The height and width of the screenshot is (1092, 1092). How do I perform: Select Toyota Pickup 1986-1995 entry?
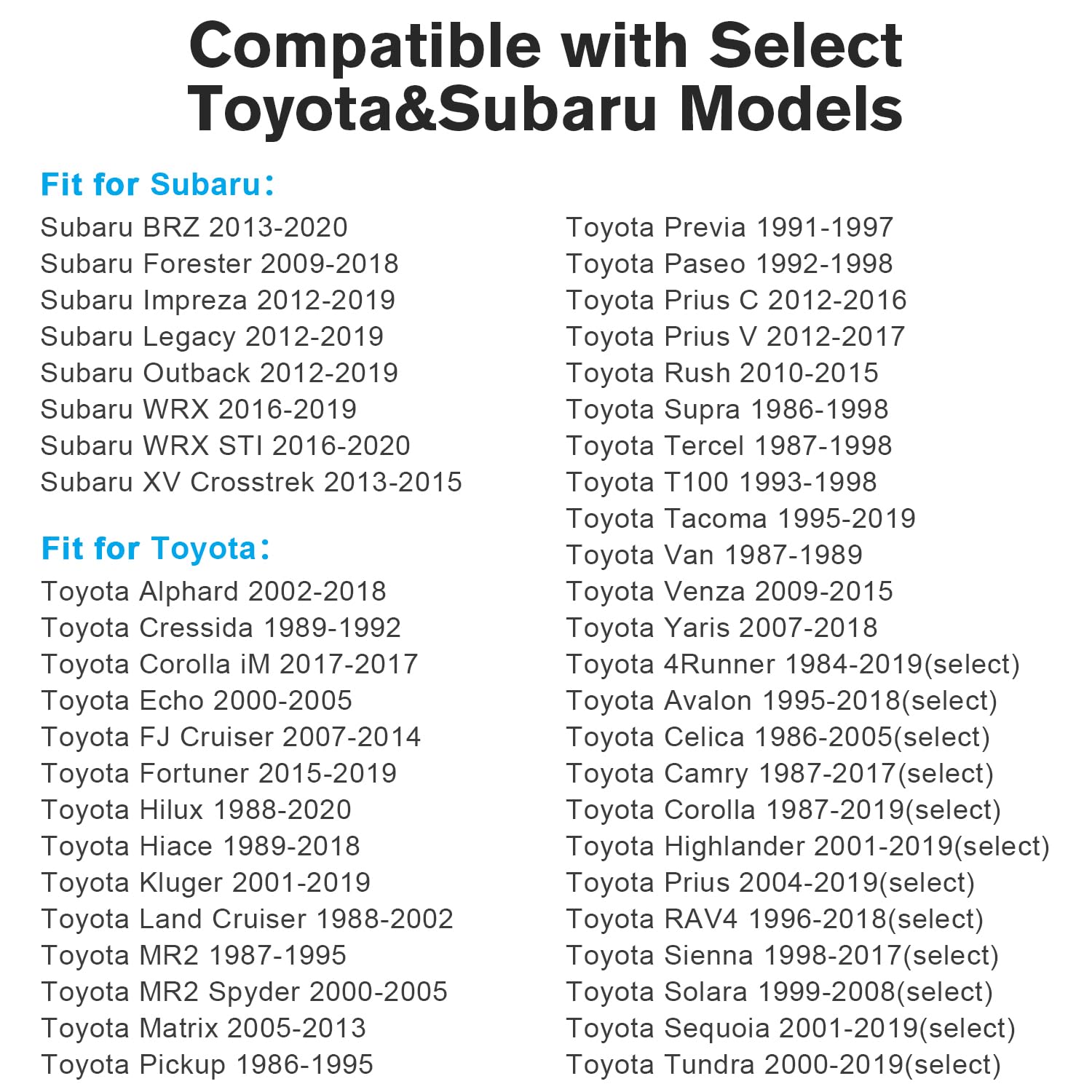[x=207, y=1065]
